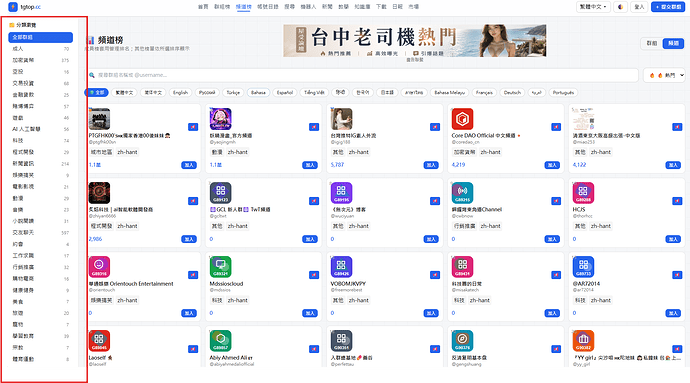Click the flag badge on VOBOMJKVPY card
690x383 pixels.
click(435, 275)
